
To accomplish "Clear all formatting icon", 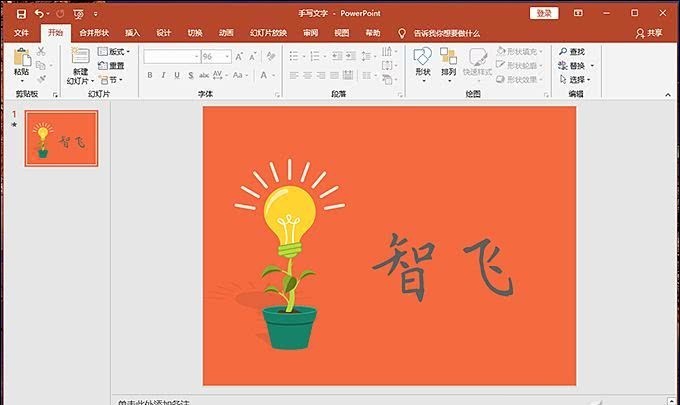I will click(271, 56).
